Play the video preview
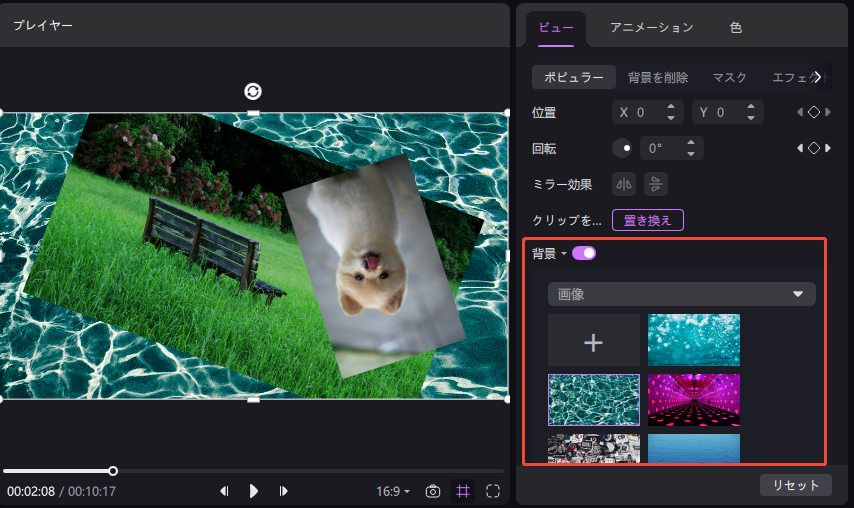Image resolution: width=854 pixels, height=508 pixels. 253,491
